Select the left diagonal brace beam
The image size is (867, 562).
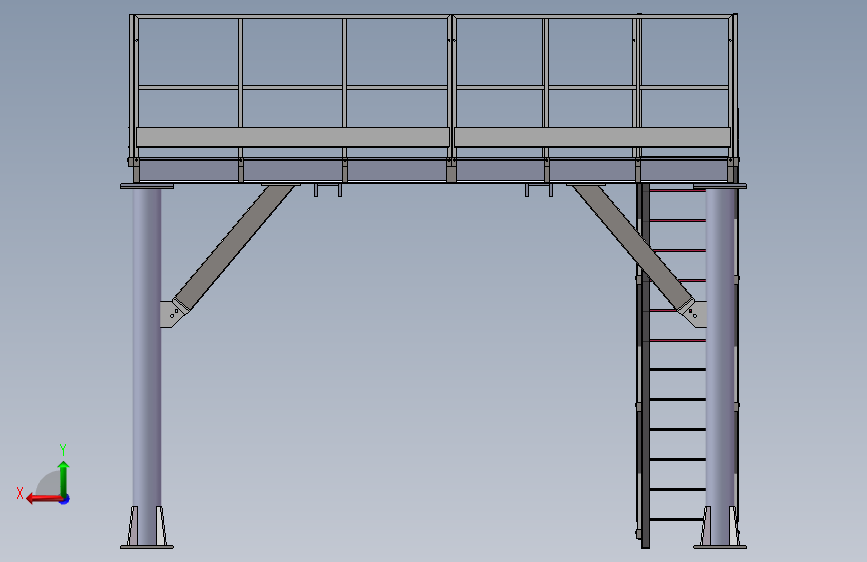(x=234, y=247)
